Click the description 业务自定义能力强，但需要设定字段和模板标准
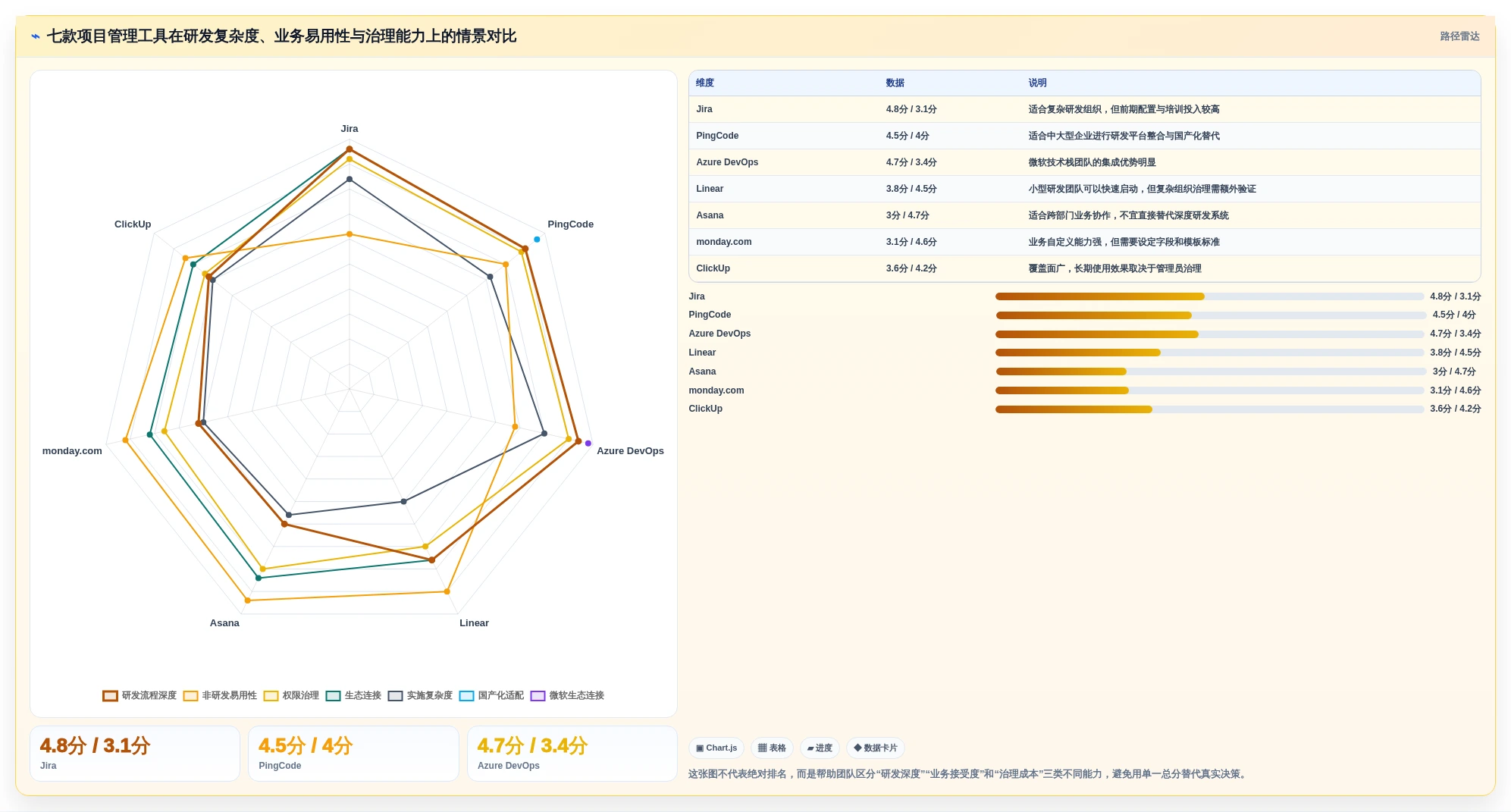The width and height of the screenshot is (1511, 812). click(x=1124, y=242)
